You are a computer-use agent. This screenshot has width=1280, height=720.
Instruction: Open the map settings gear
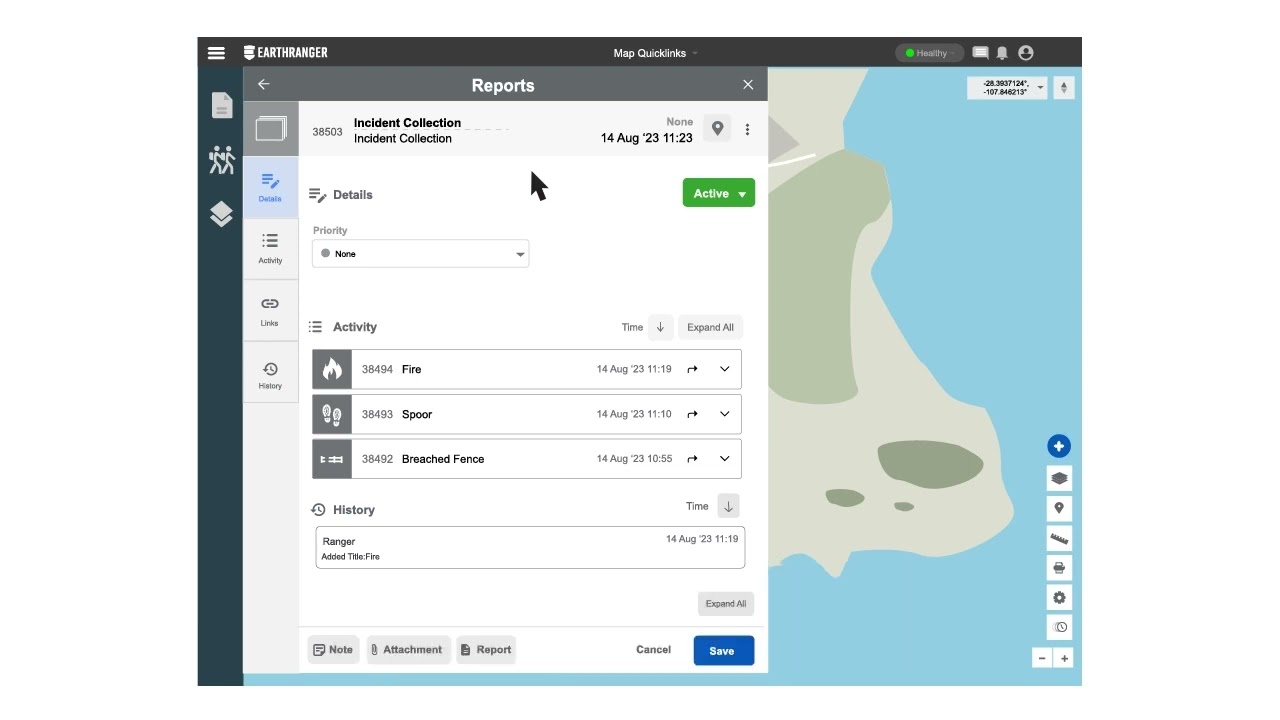(1059, 598)
